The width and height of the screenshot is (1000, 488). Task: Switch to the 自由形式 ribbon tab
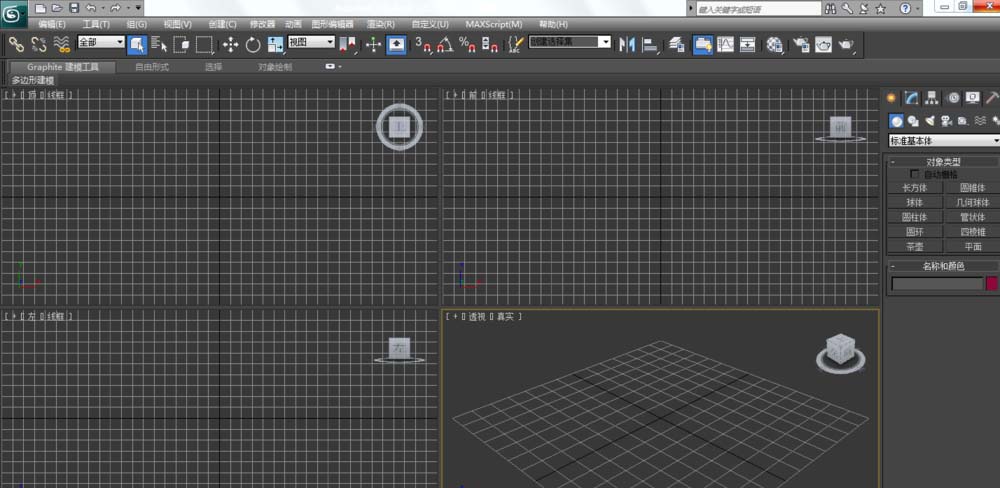(151, 67)
